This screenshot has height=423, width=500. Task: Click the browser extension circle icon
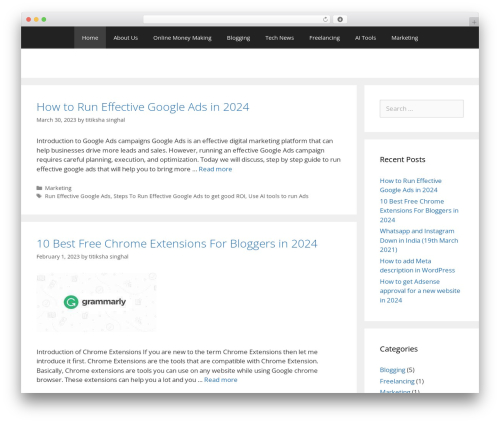[x=340, y=20]
